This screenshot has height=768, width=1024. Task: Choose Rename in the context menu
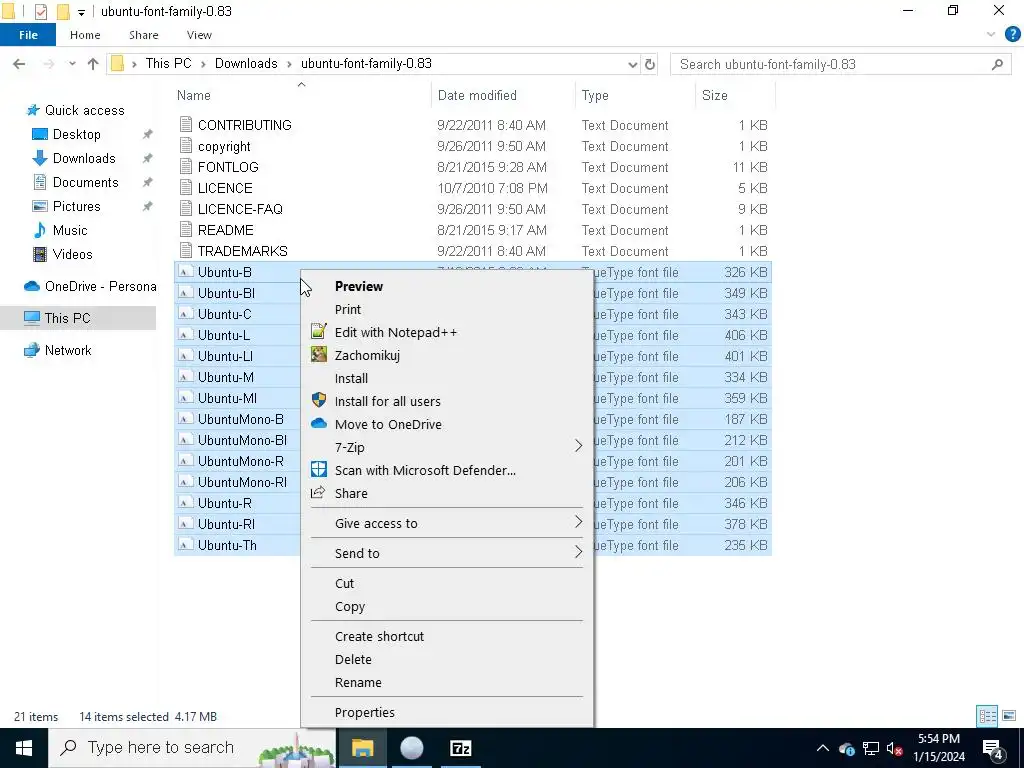[358, 682]
